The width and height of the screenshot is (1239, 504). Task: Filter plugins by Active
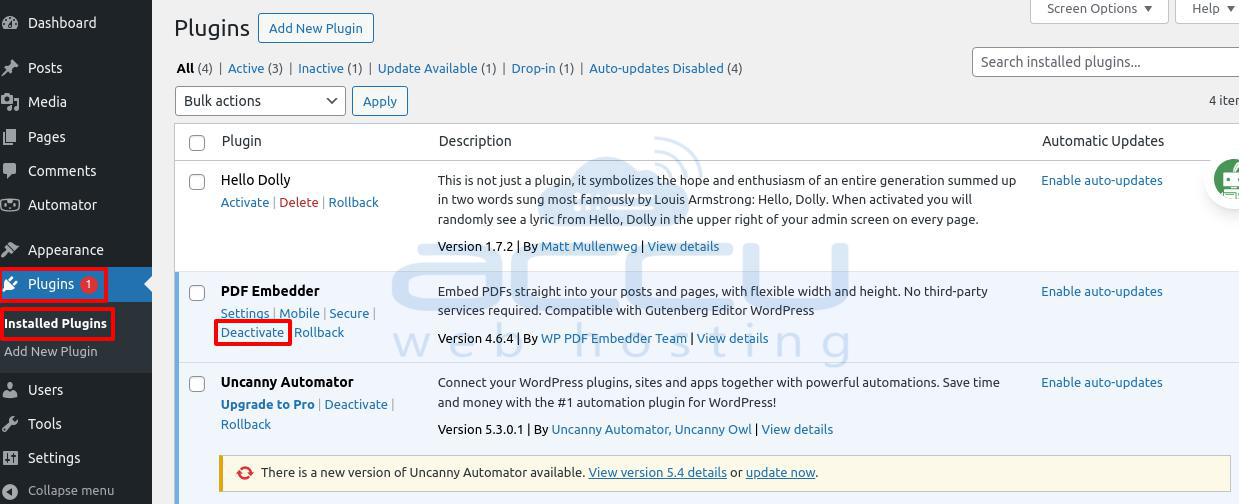[246, 69]
